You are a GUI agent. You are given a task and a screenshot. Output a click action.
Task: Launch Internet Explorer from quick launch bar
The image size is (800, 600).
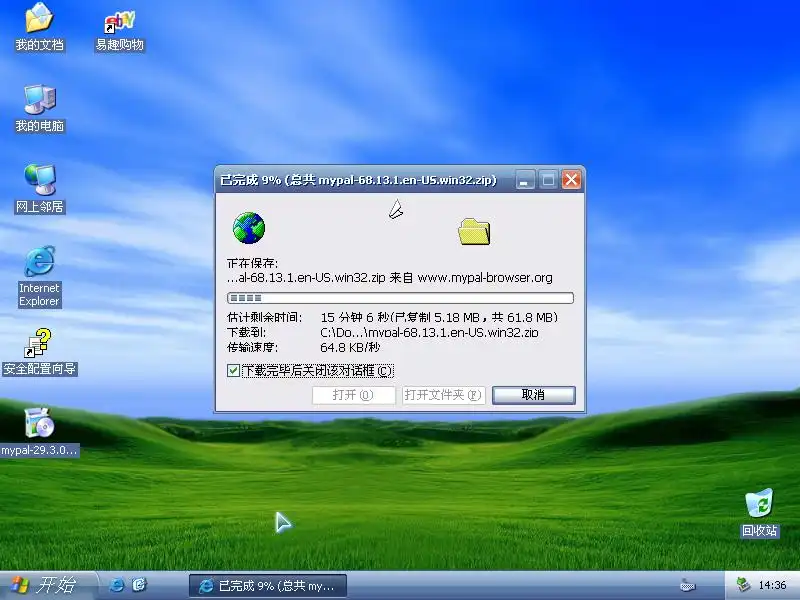click(117, 585)
